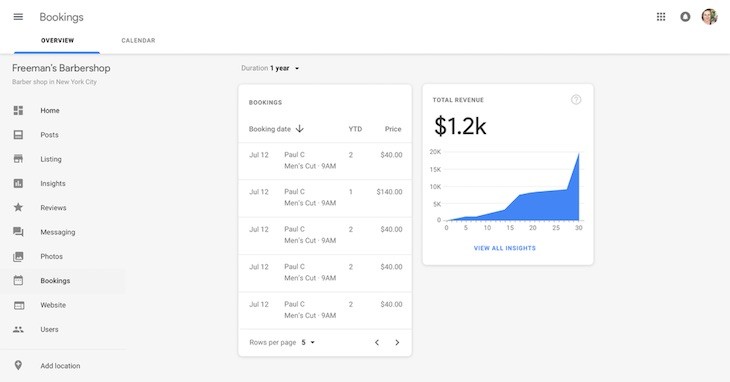Click the Messaging chat icon

pyautogui.click(x=18, y=232)
